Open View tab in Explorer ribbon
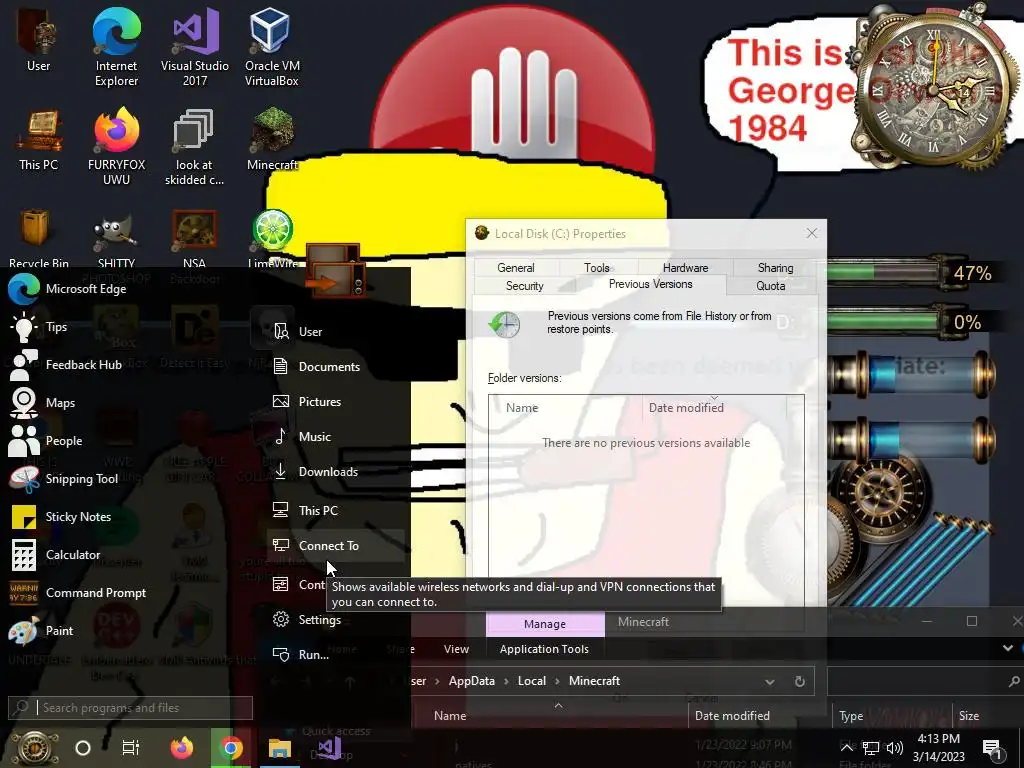 [x=456, y=649]
